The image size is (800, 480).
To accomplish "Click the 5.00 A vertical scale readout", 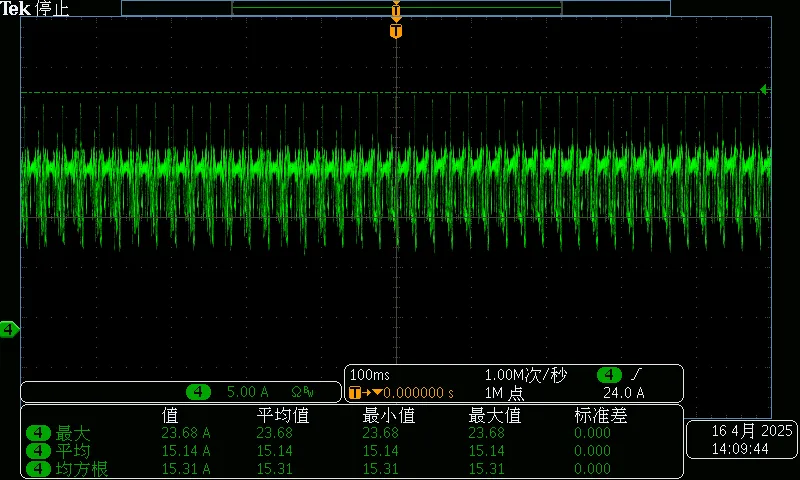I will 247,392.
